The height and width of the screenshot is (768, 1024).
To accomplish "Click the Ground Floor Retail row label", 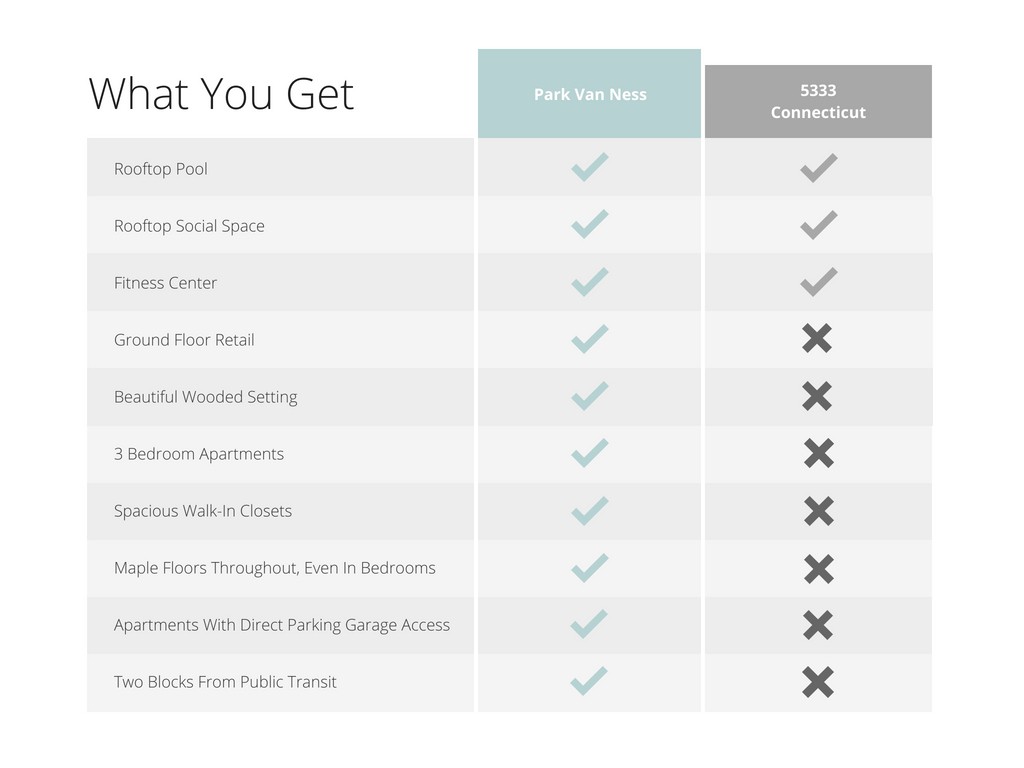I will 184,340.
